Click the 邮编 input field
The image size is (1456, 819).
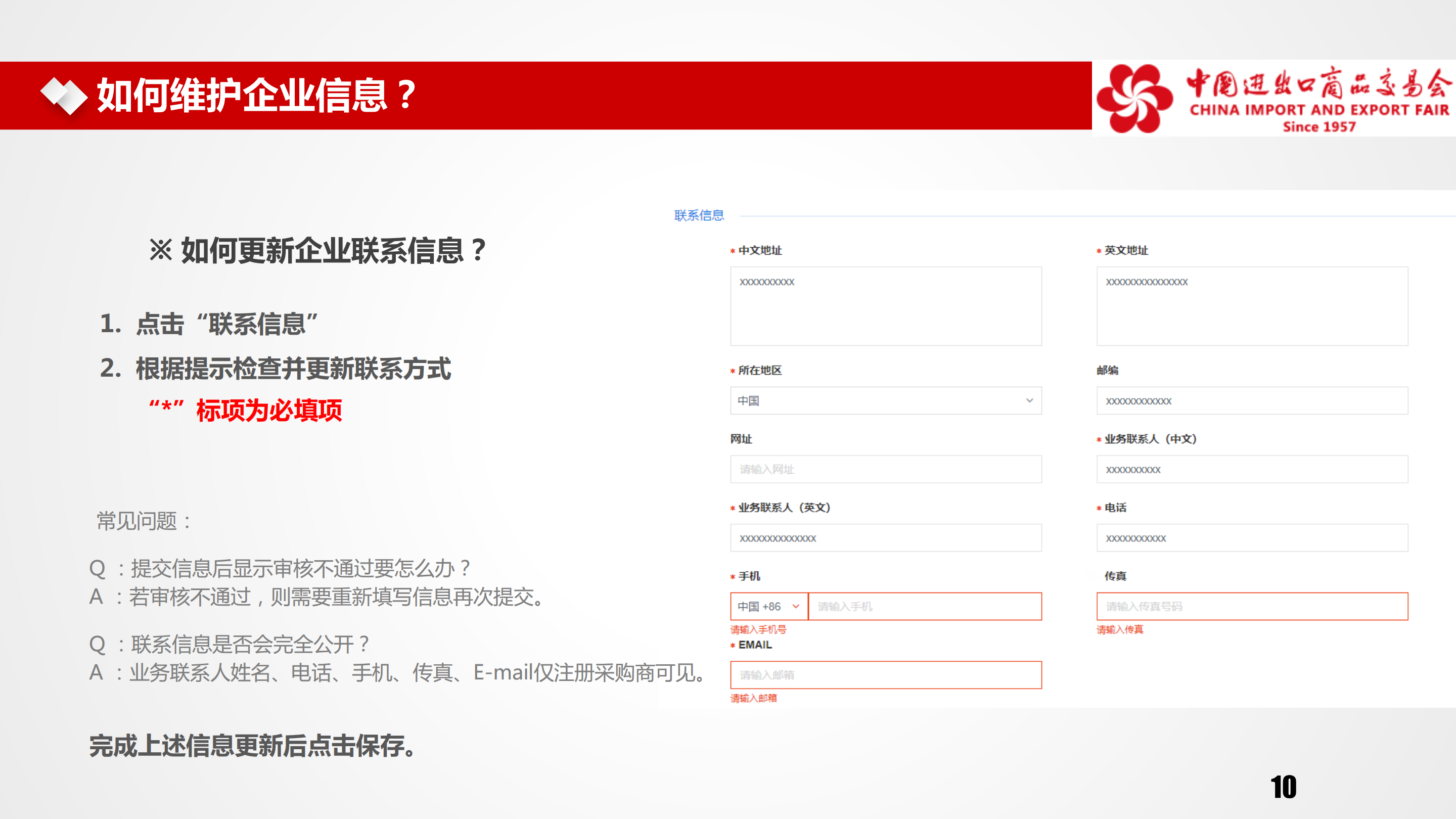1252,401
